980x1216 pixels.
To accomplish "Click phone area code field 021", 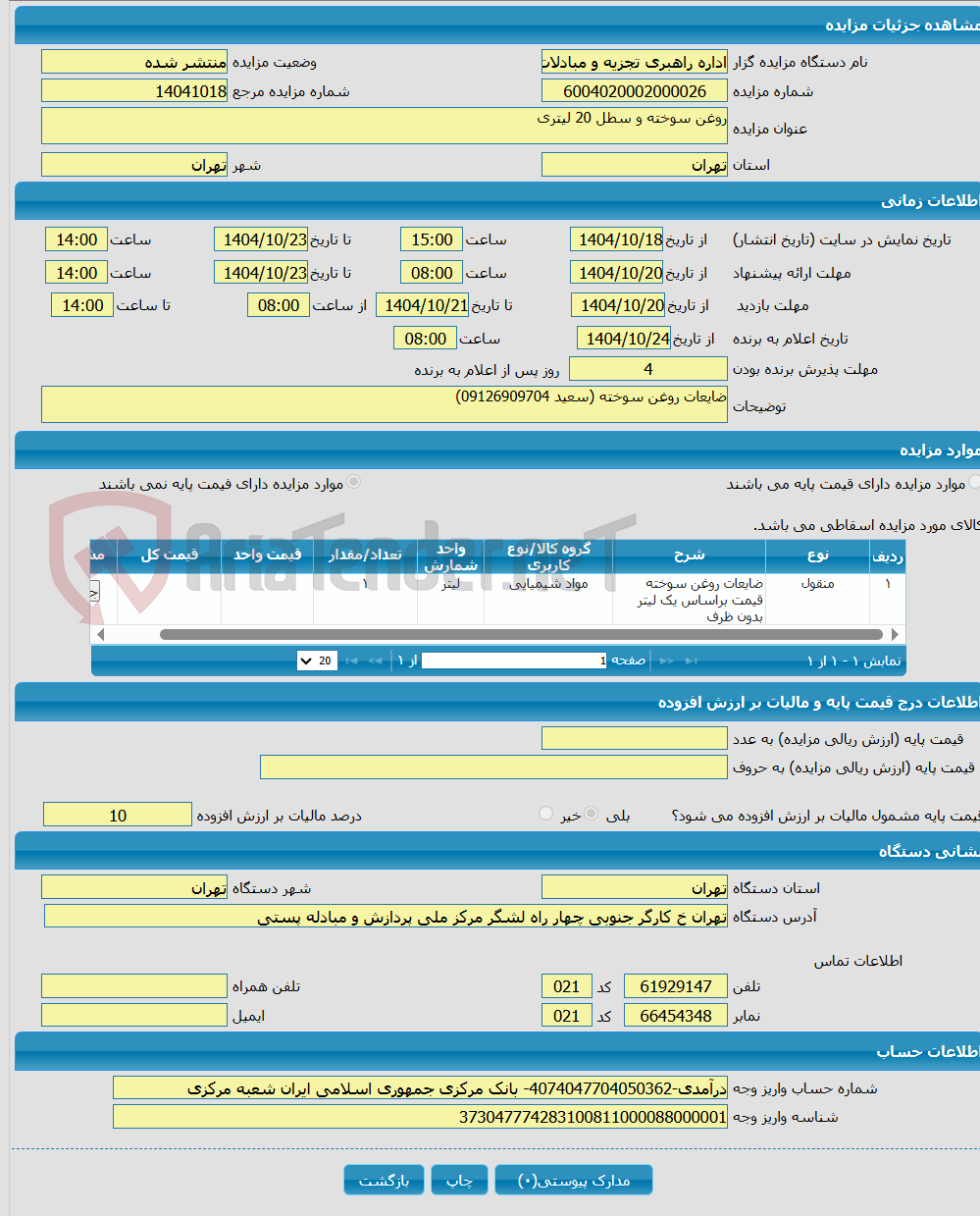I will [x=567, y=985].
